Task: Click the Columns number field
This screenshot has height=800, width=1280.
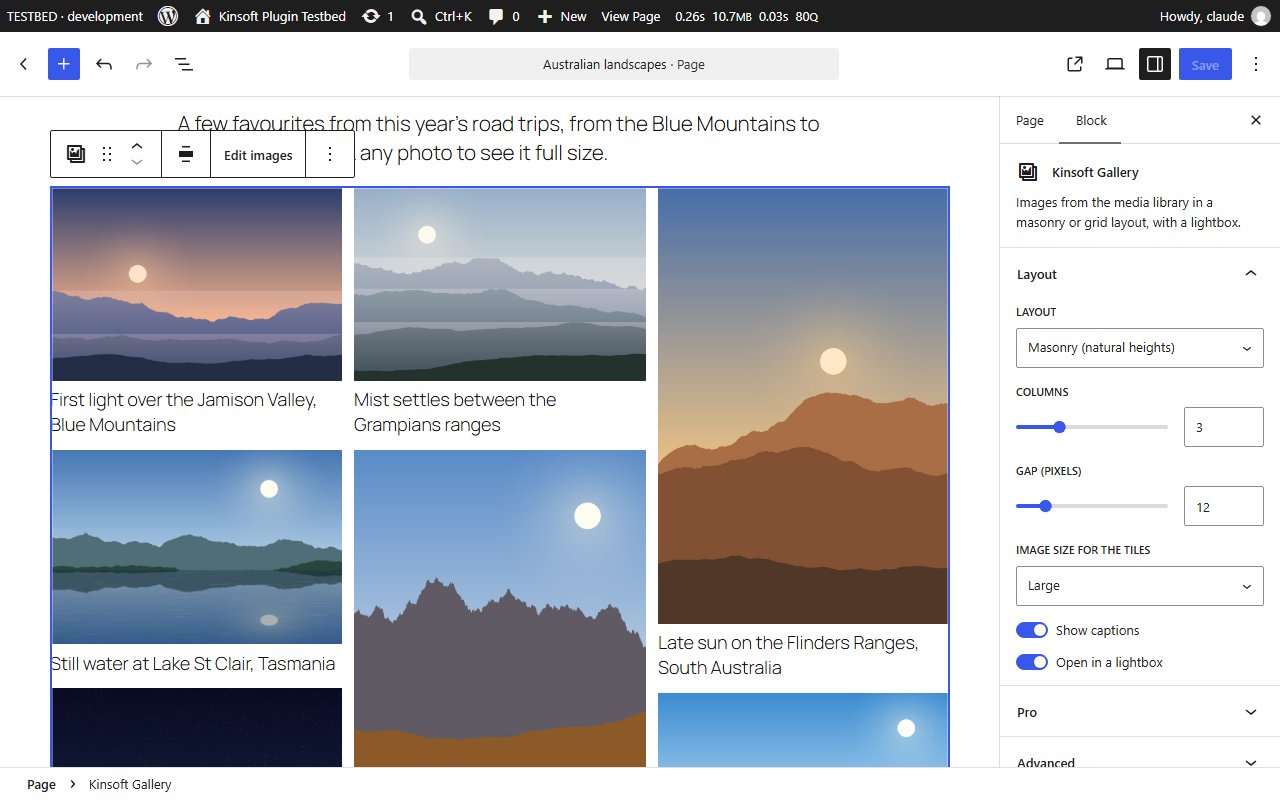Action: coord(1224,427)
